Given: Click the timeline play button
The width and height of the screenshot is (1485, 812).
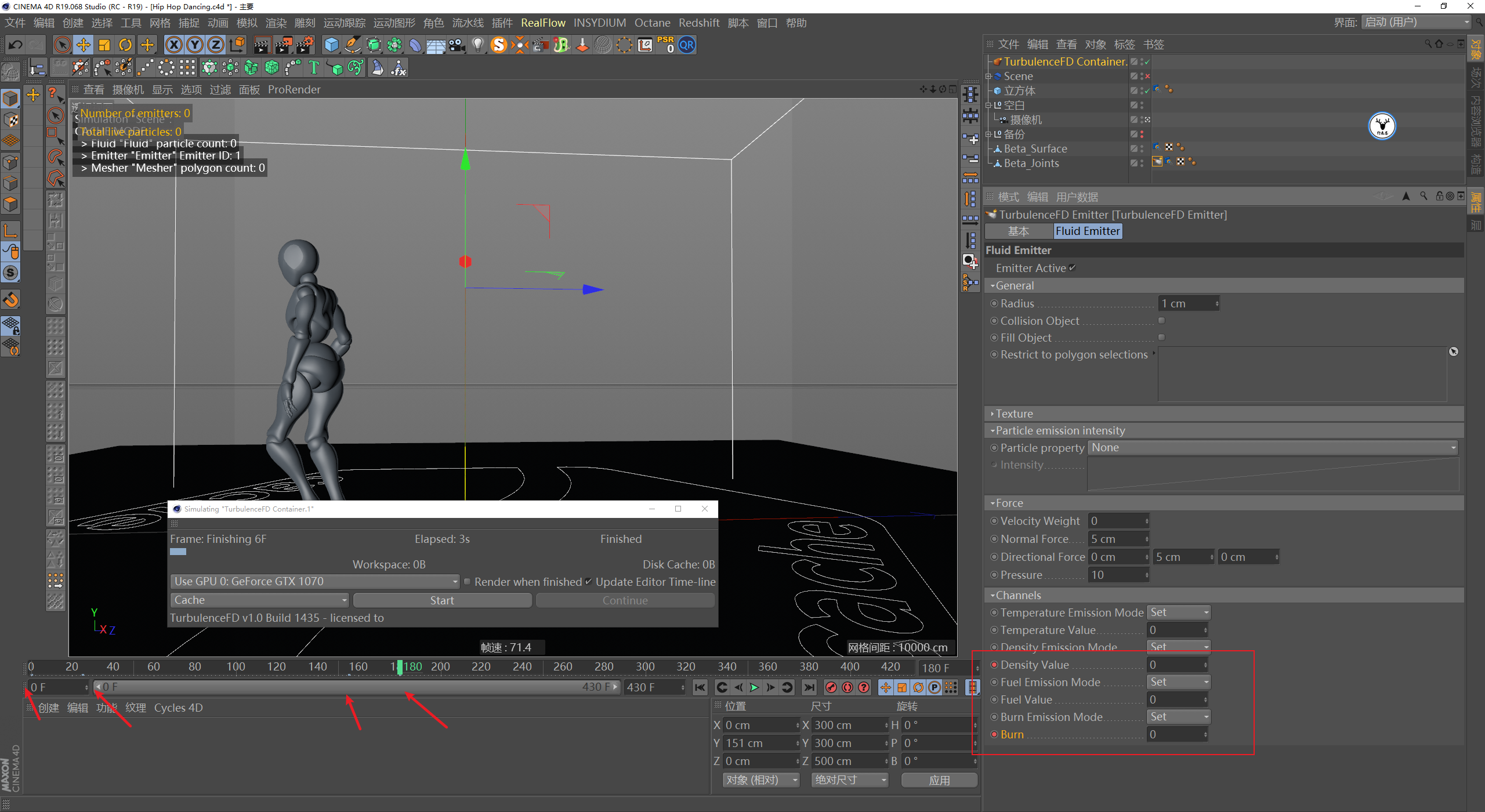Looking at the screenshot, I should pos(754,688).
